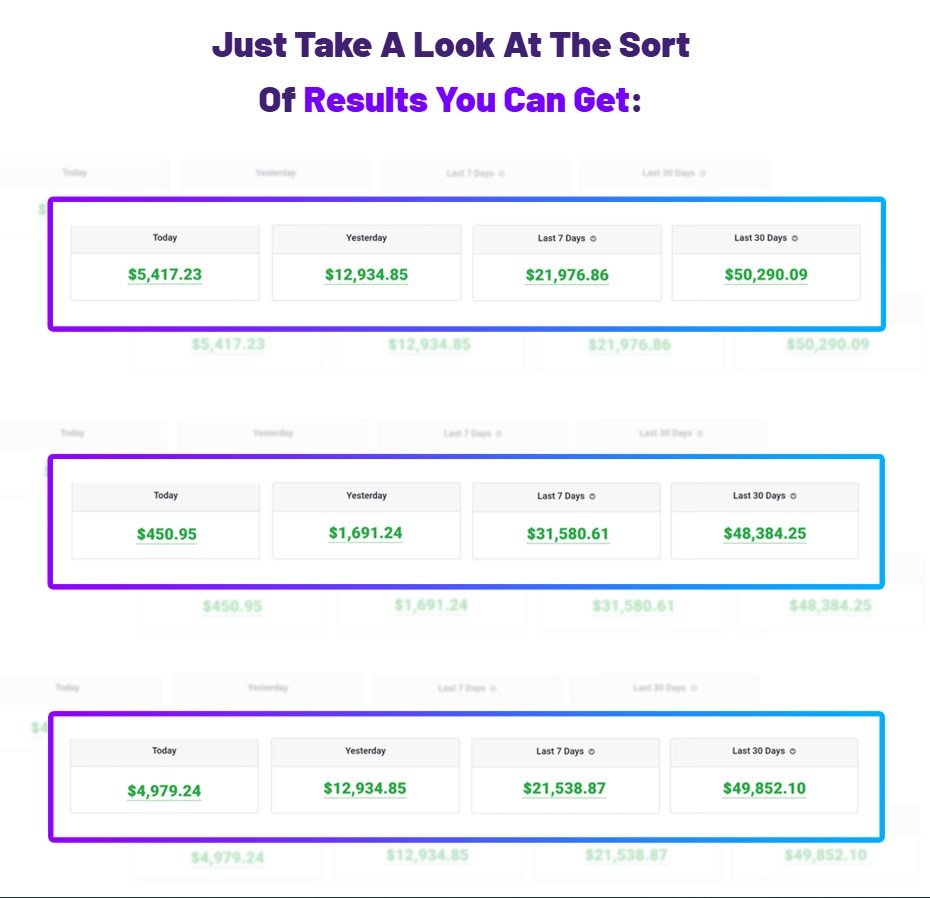Click the sharp $49,852.10 thirty-day earnings link
Viewport: 930px width, 898px height.
[764, 789]
